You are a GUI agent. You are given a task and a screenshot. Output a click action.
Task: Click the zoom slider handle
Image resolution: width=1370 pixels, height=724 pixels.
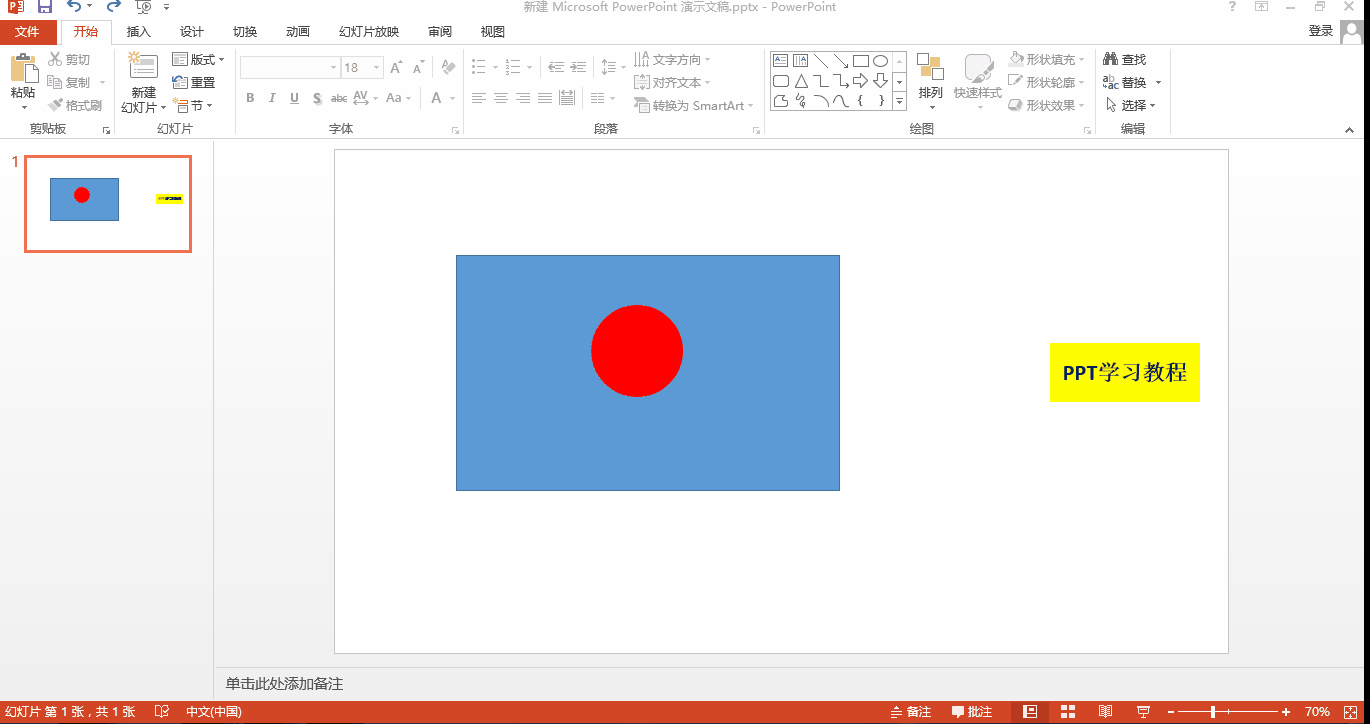tap(1213, 712)
